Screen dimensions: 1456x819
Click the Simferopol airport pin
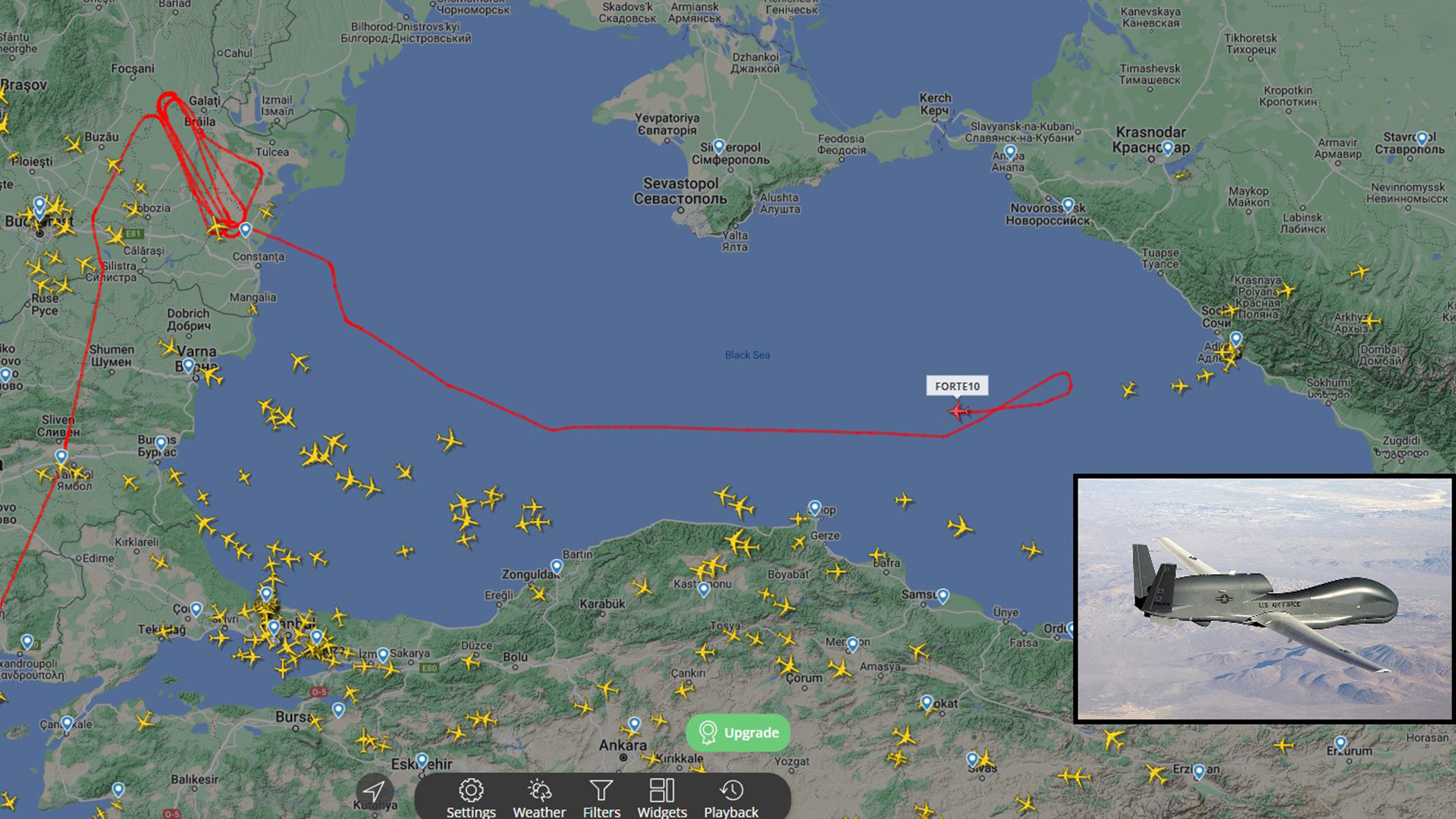pos(719,146)
